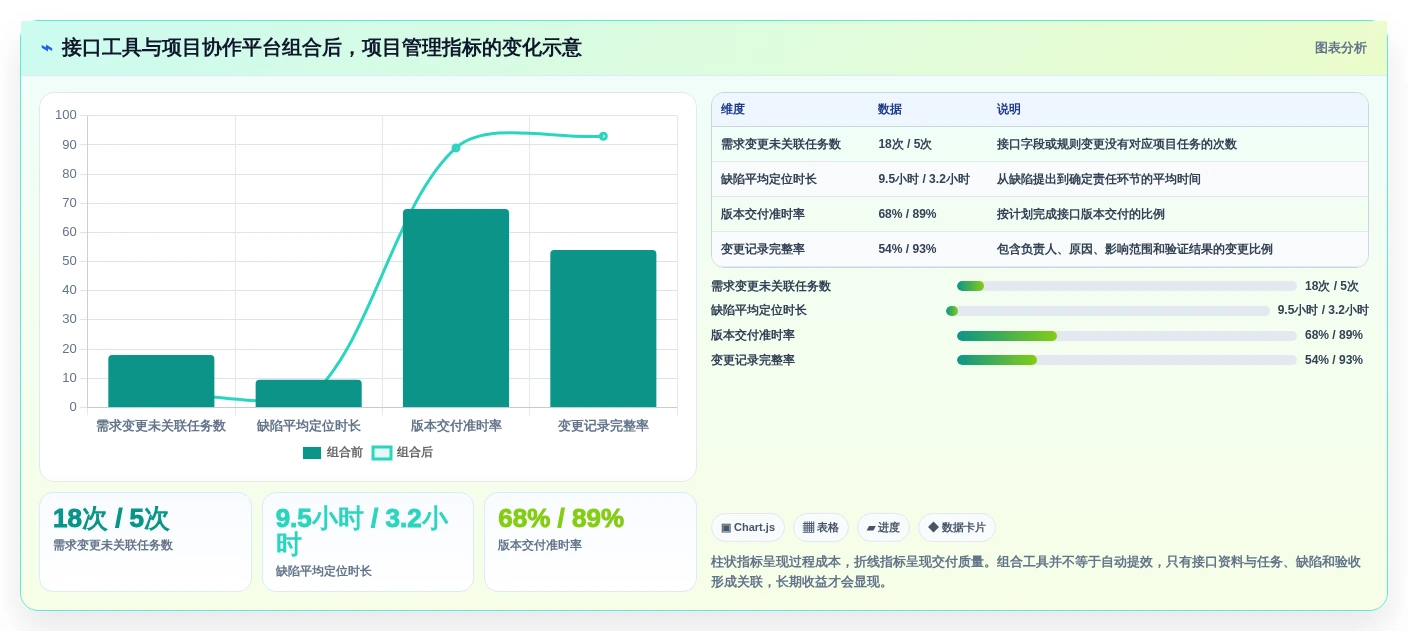Toggle the 组合前 legend item
This screenshot has height=631, width=1408.
pos(333,452)
